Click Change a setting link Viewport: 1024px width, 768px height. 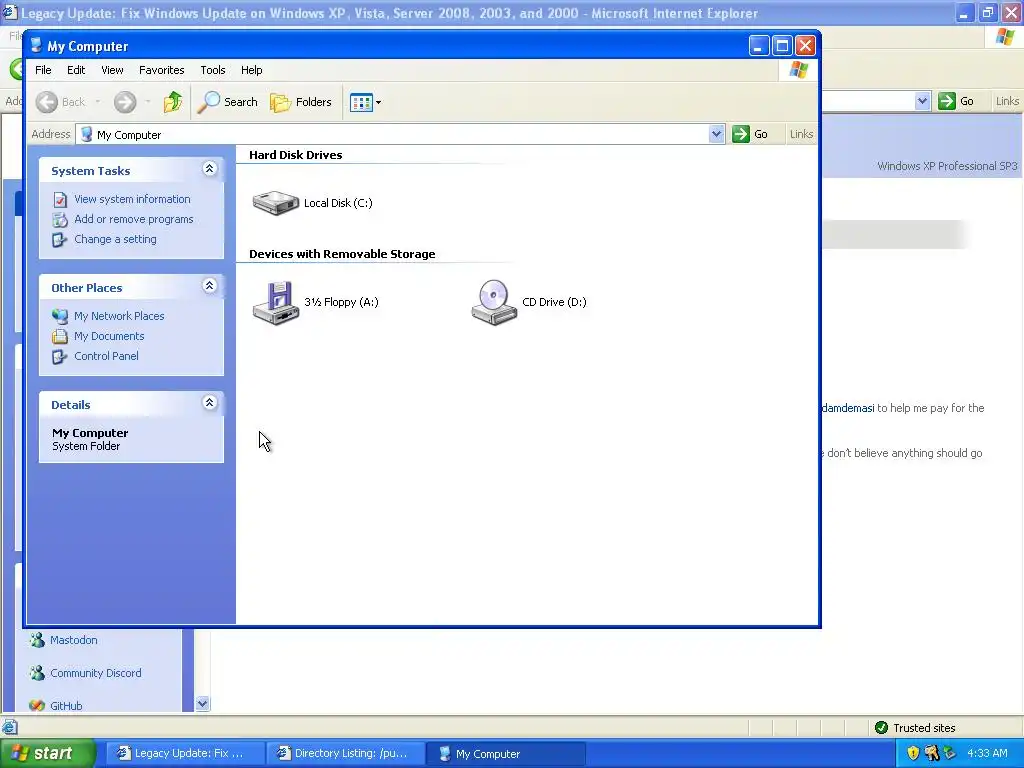pyautogui.click(x=116, y=239)
